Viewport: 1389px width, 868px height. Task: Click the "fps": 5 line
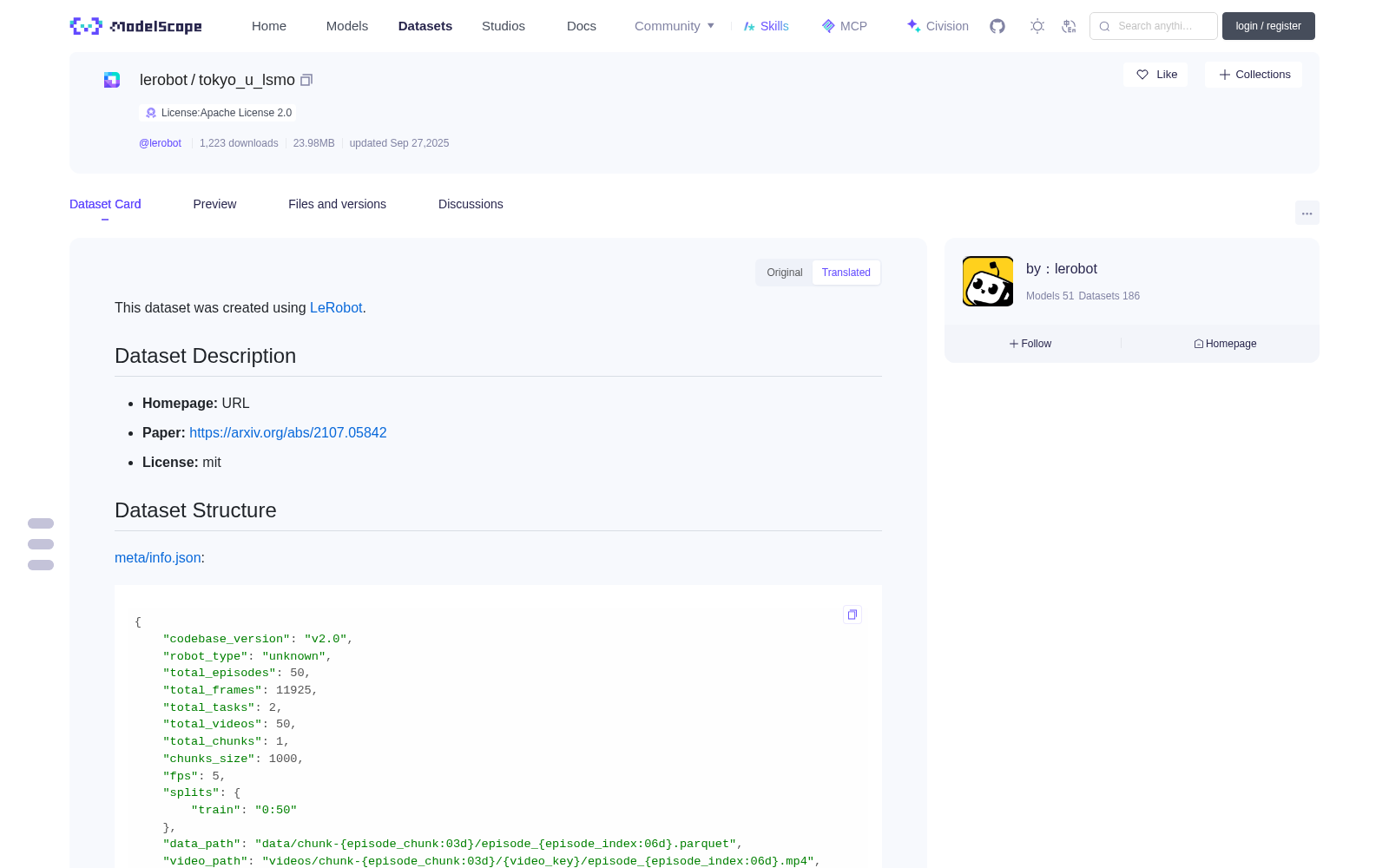pos(194,776)
